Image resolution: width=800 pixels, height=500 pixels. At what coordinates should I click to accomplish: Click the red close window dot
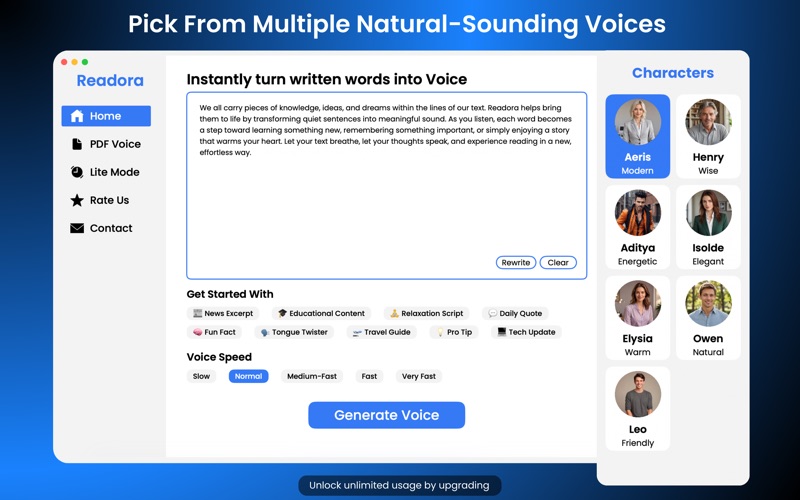64,62
